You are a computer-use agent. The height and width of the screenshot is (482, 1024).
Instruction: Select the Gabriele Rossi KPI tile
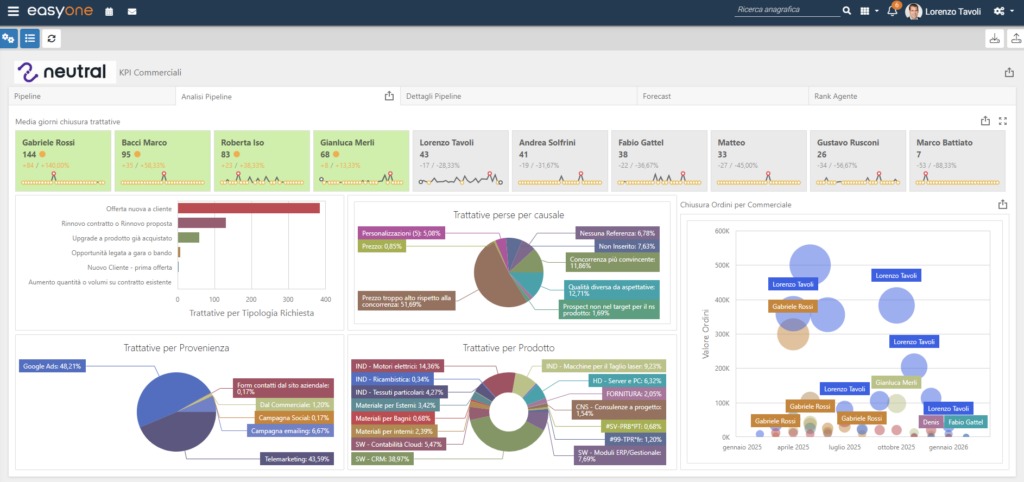(62, 160)
